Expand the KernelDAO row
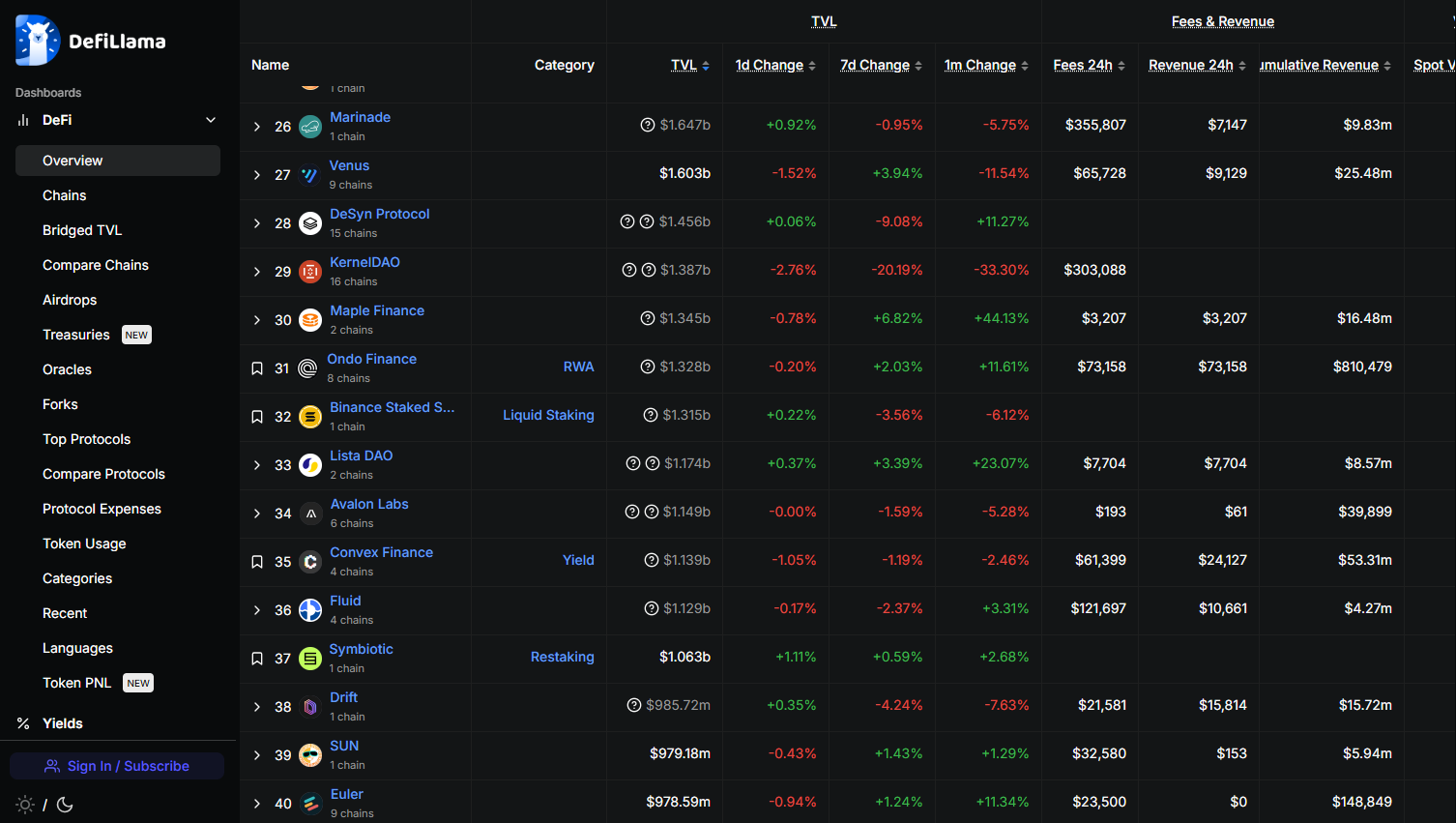The width and height of the screenshot is (1456, 823). pos(257,272)
